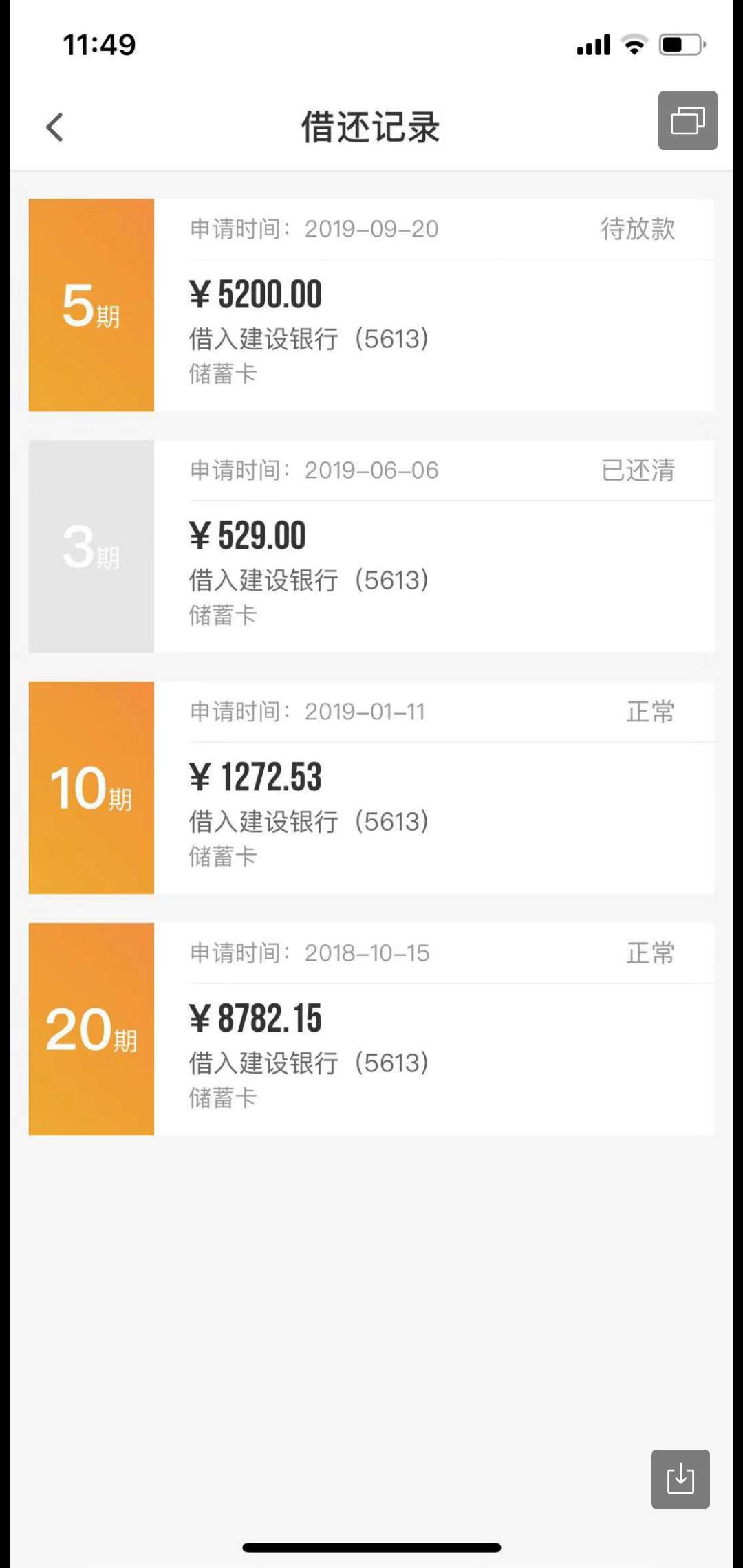Tap the 借还记录 page title
743x1568 pixels.
click(x=371, y=127)
